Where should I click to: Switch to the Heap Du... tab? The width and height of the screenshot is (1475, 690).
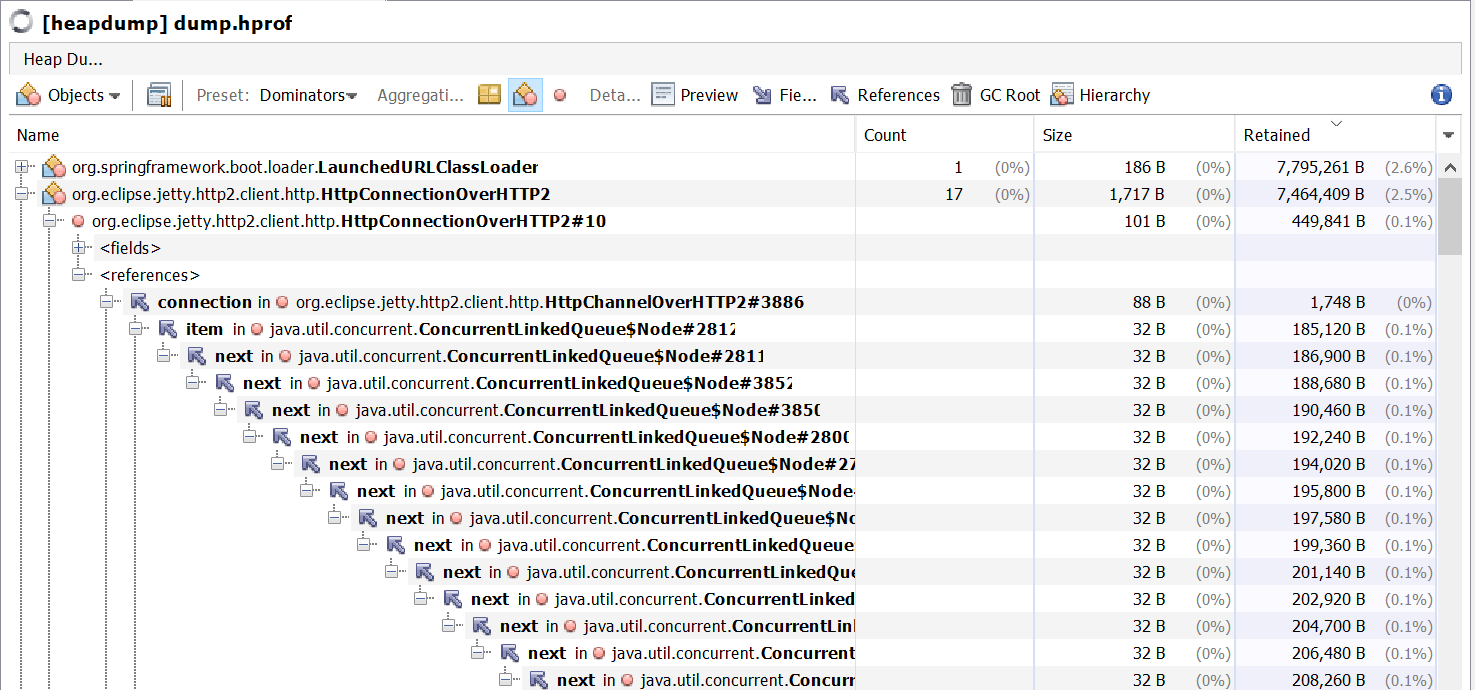pyautogui.click(x=63, y=59)
